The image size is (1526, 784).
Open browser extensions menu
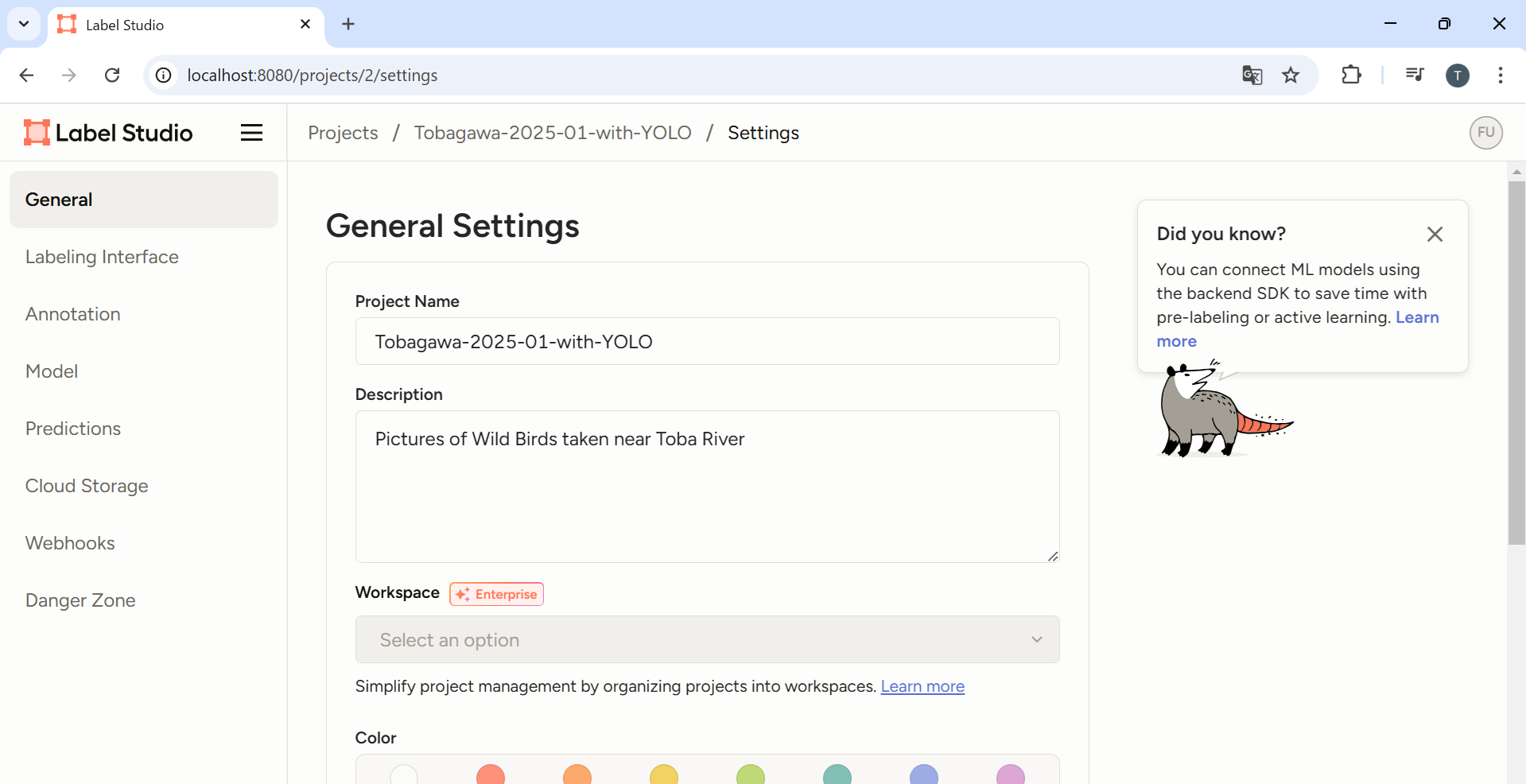coord(1351,75)
